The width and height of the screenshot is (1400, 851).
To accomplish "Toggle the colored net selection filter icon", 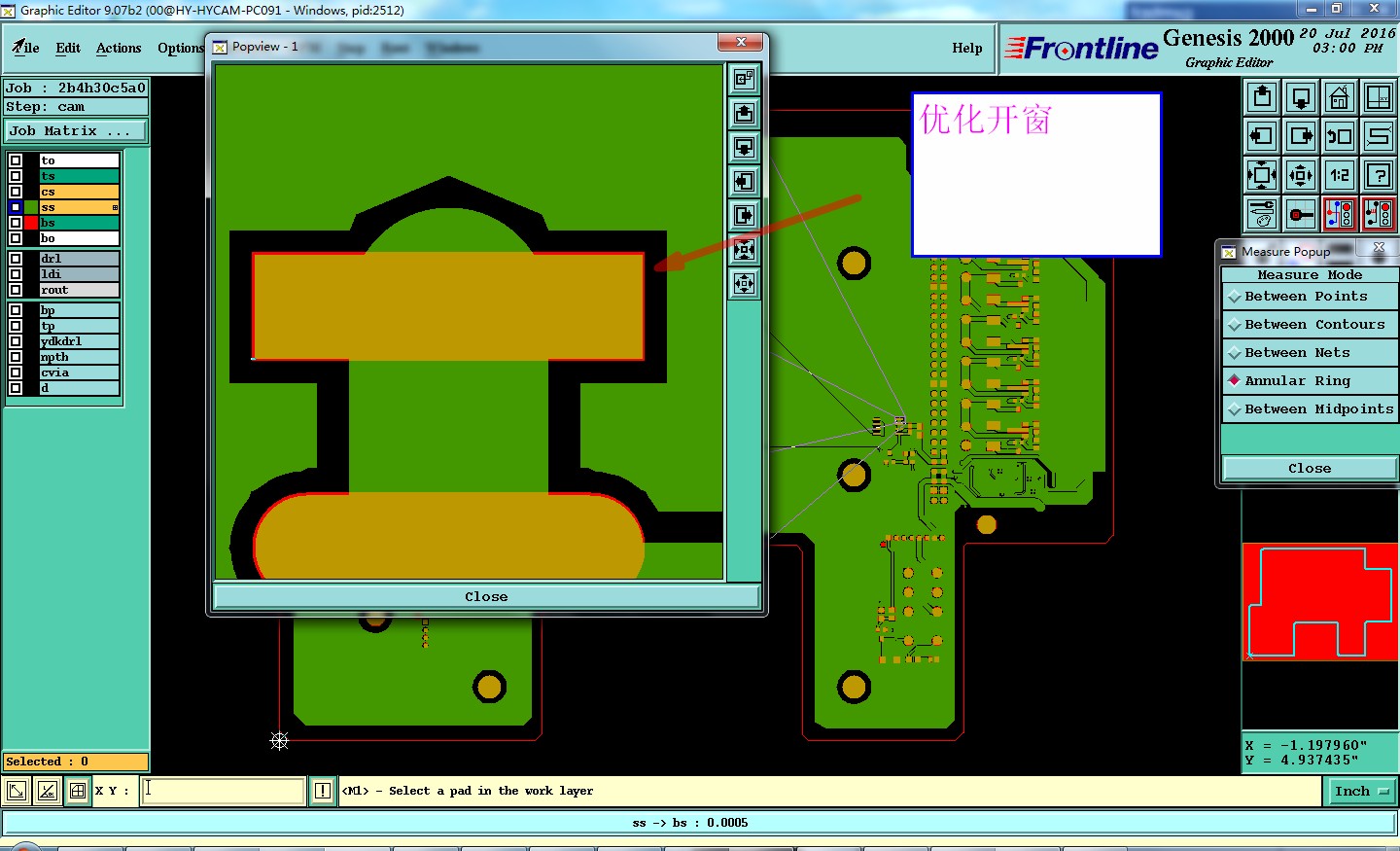I will 1340,214.
